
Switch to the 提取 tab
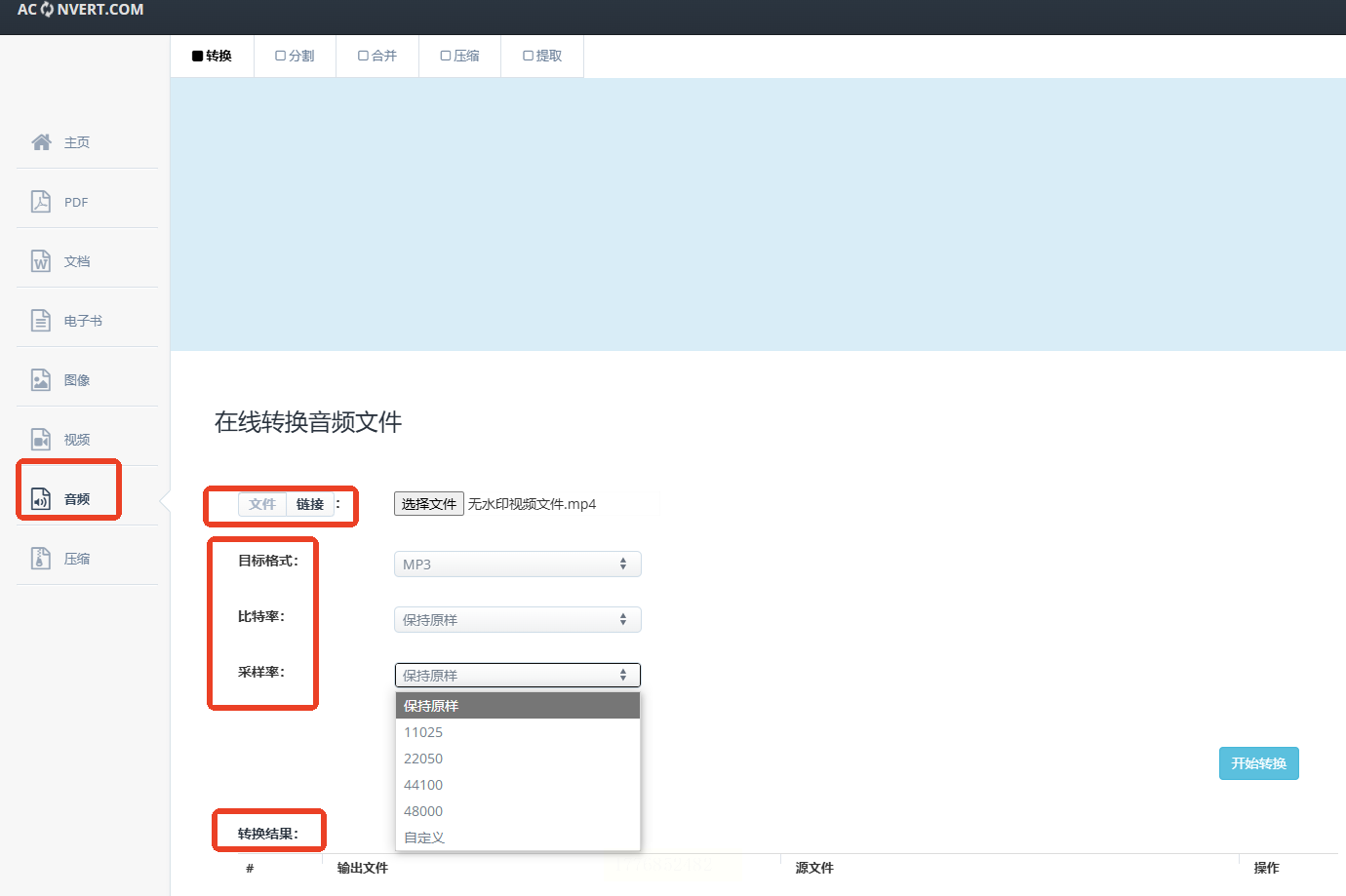pos(542,57)
